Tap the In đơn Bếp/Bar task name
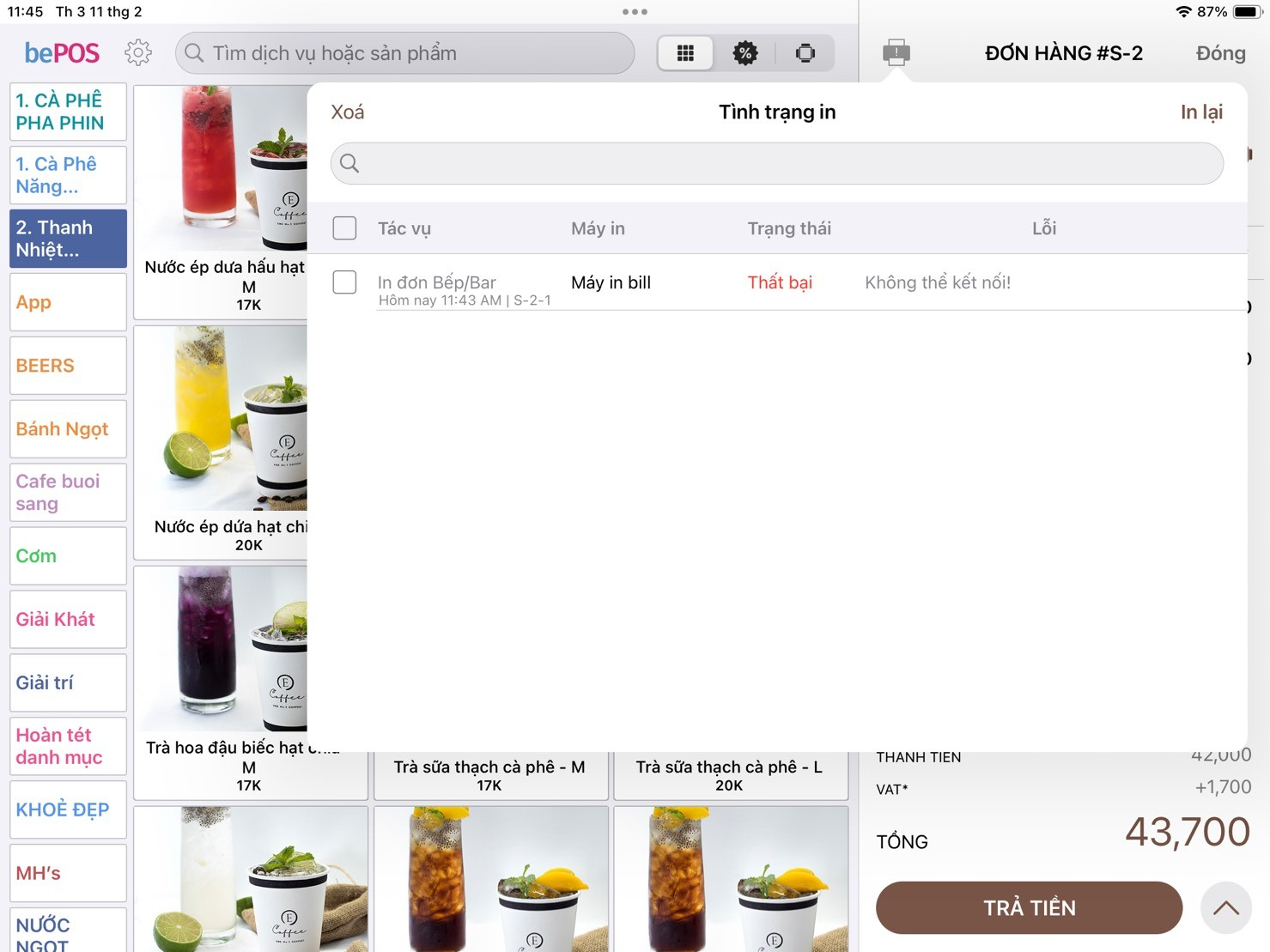This screenshot has width=1270, height=952. (437, 282)
